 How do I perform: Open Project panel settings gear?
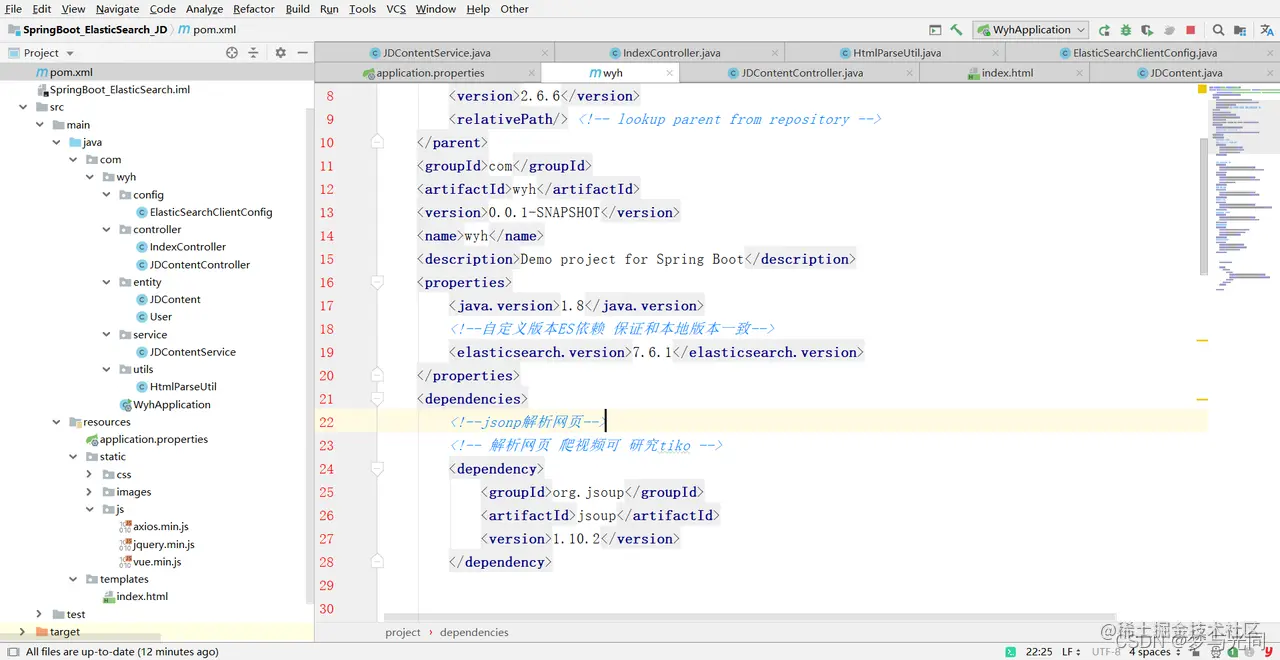point(280,53)
